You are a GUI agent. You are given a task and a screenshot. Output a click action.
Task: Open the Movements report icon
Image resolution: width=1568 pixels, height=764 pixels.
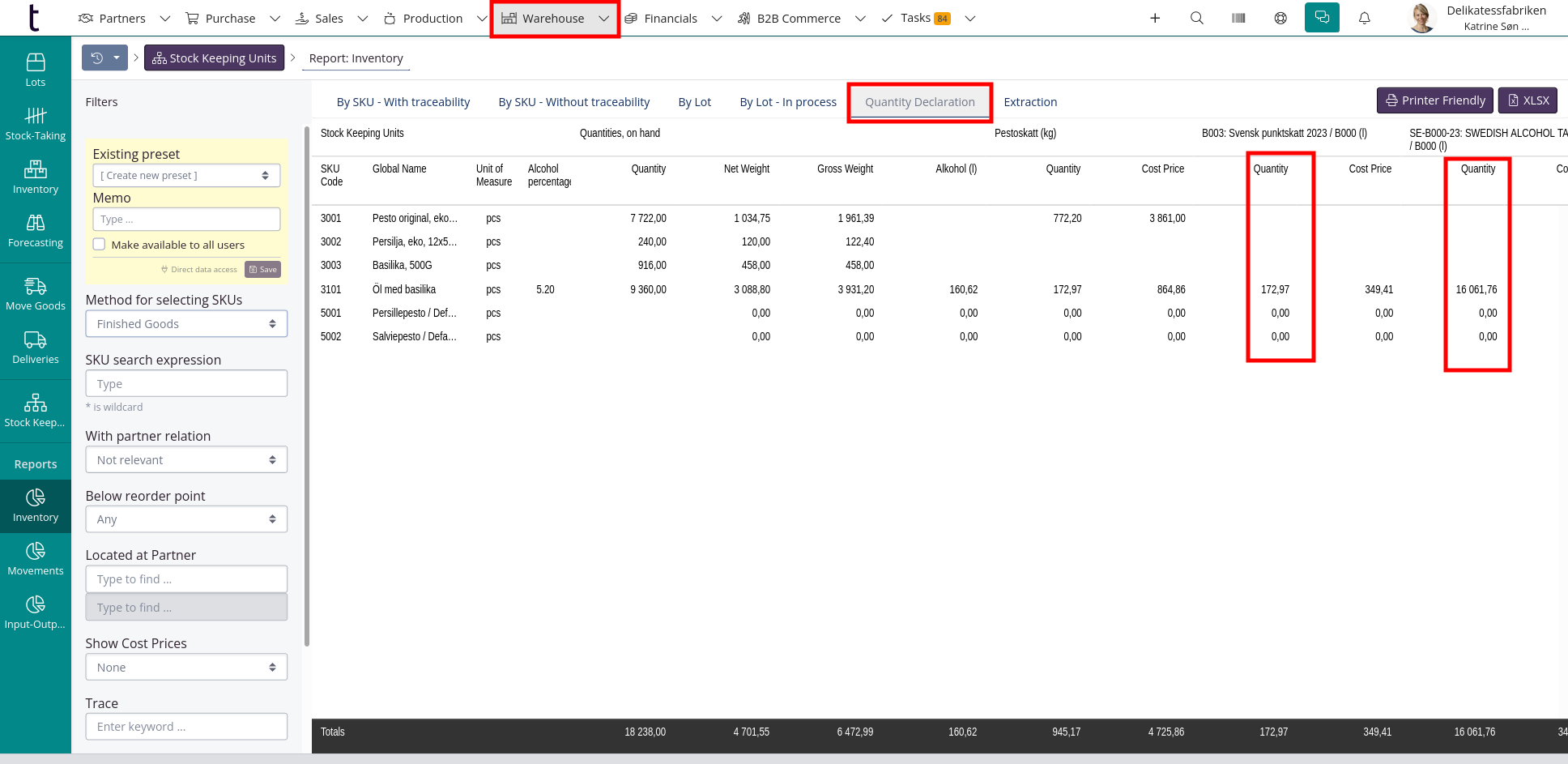pos(36,558)
